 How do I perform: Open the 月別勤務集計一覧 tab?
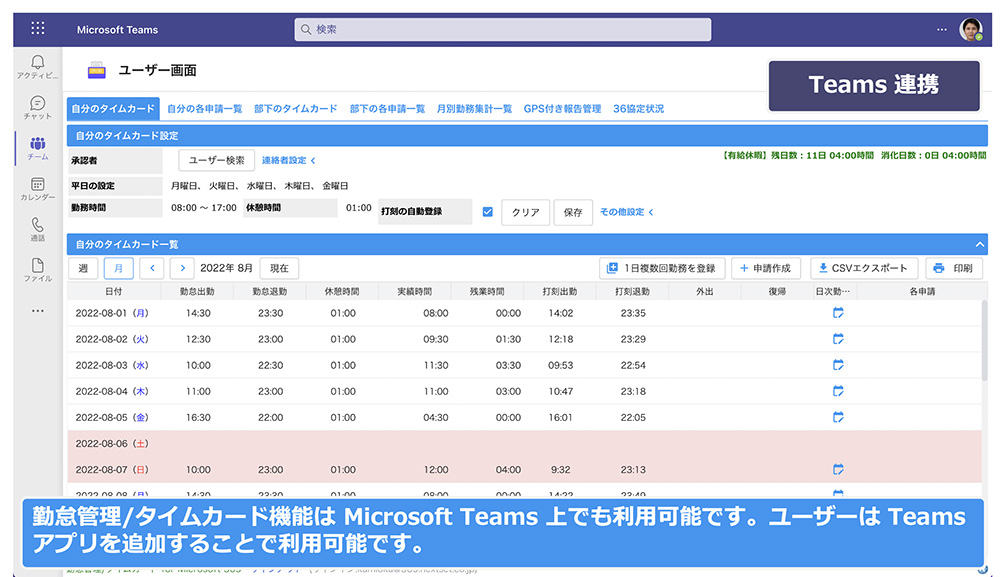click(474, 109)
